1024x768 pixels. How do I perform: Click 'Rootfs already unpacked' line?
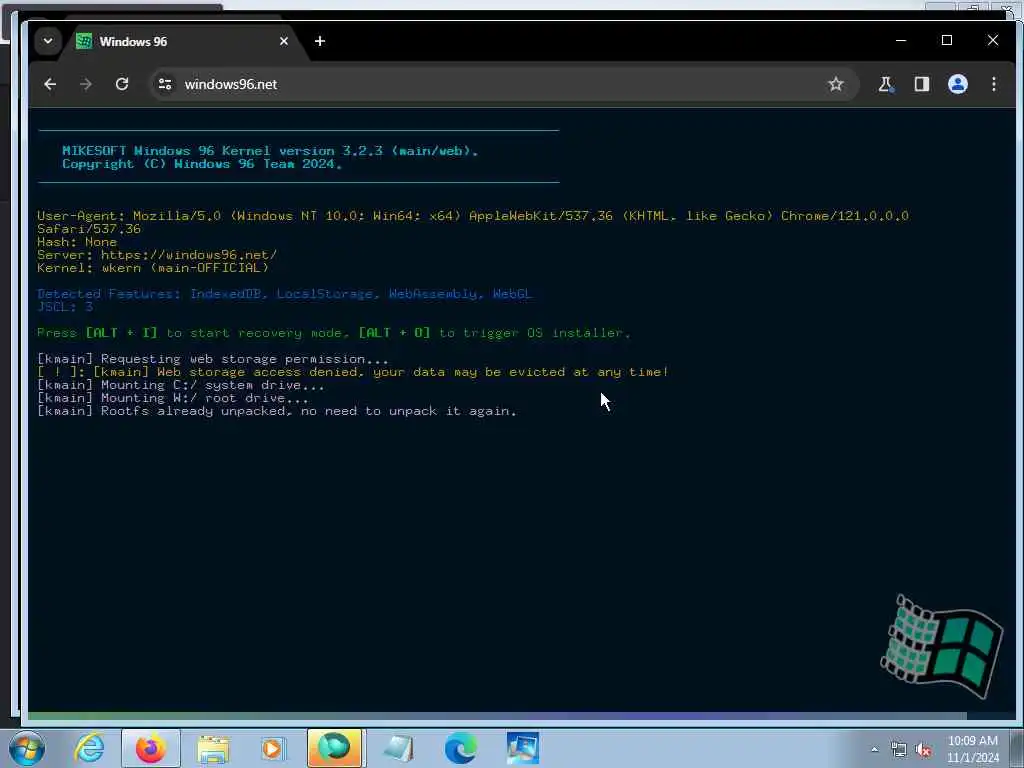tap(277, 411)
